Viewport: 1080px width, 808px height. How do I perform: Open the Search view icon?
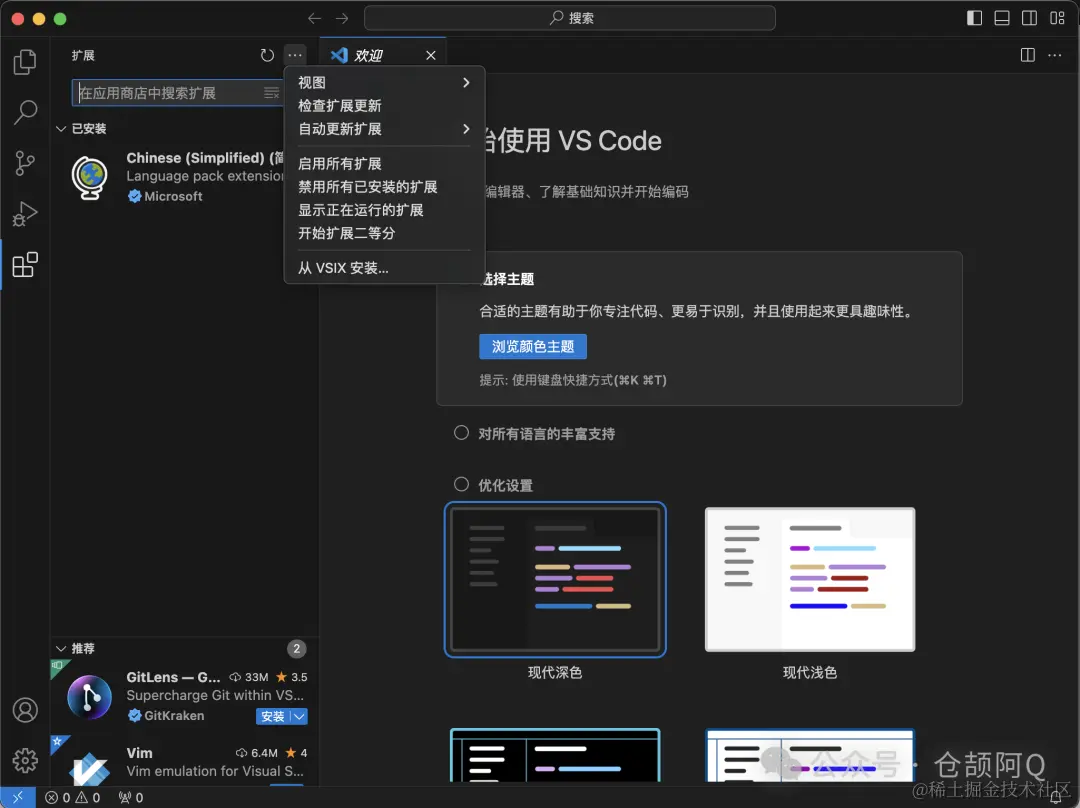[x=25, y=113]
